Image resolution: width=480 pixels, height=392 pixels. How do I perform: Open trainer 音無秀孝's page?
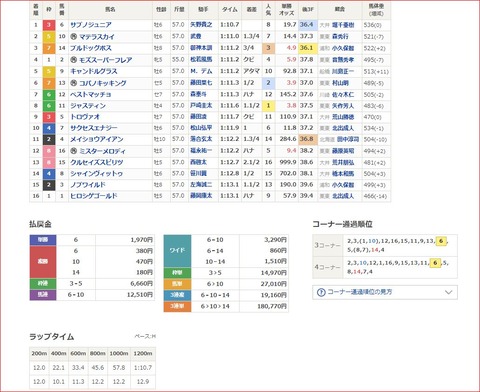[343, 60]
